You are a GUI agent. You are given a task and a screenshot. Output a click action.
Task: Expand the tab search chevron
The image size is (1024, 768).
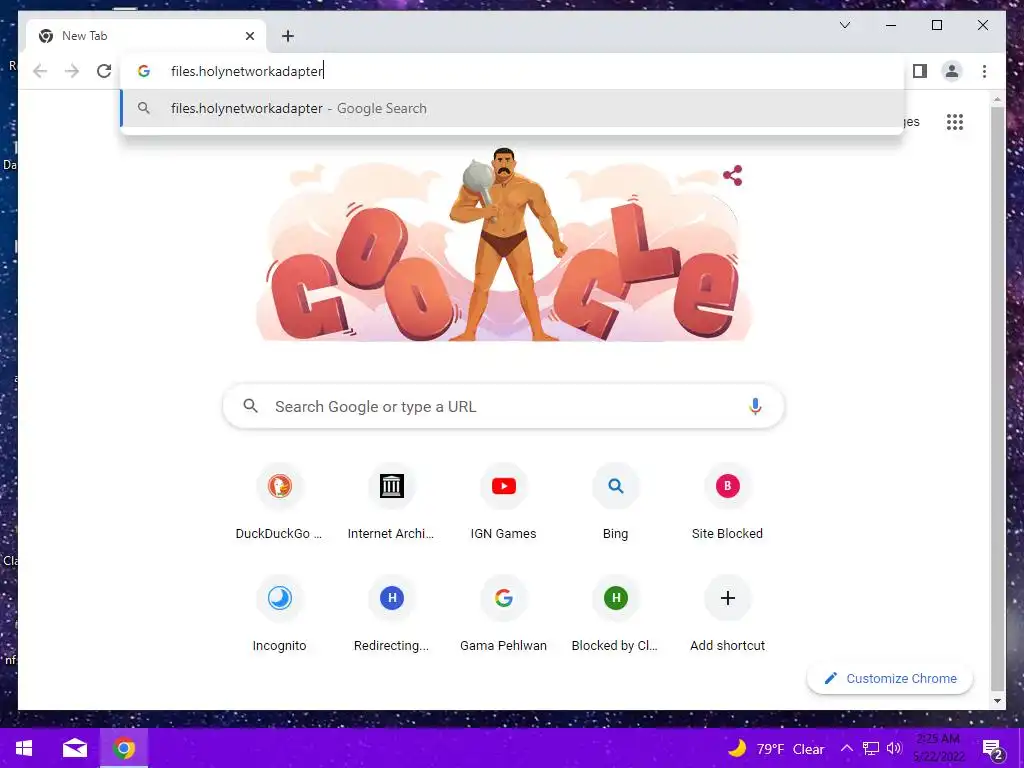844,25
